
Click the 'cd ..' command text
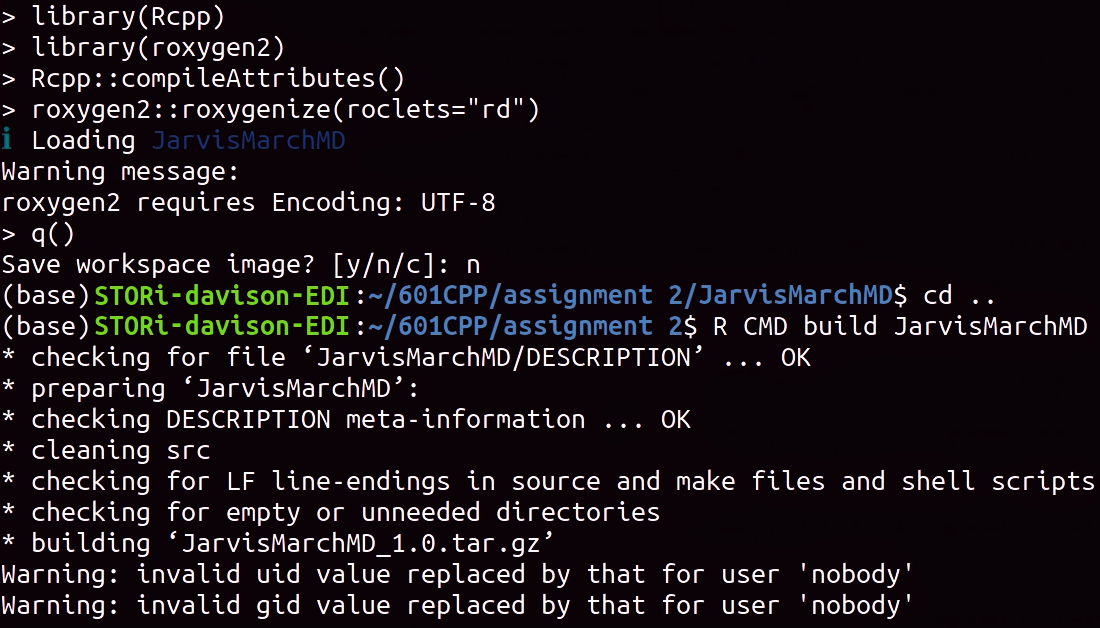pos(959,295)
